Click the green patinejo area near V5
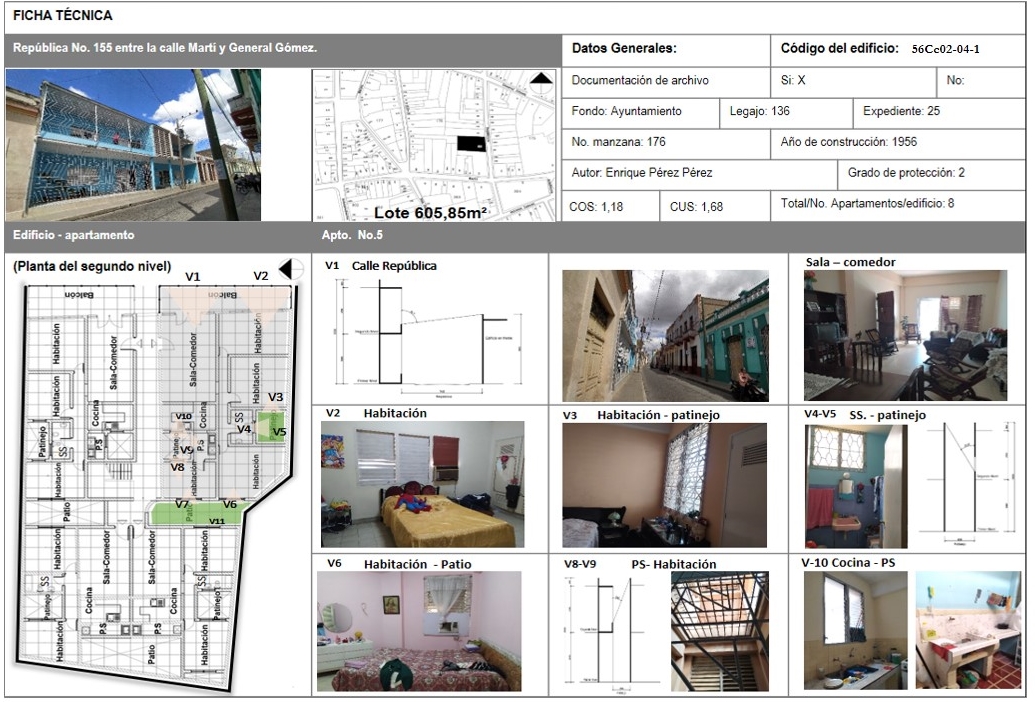 [269, 427]
